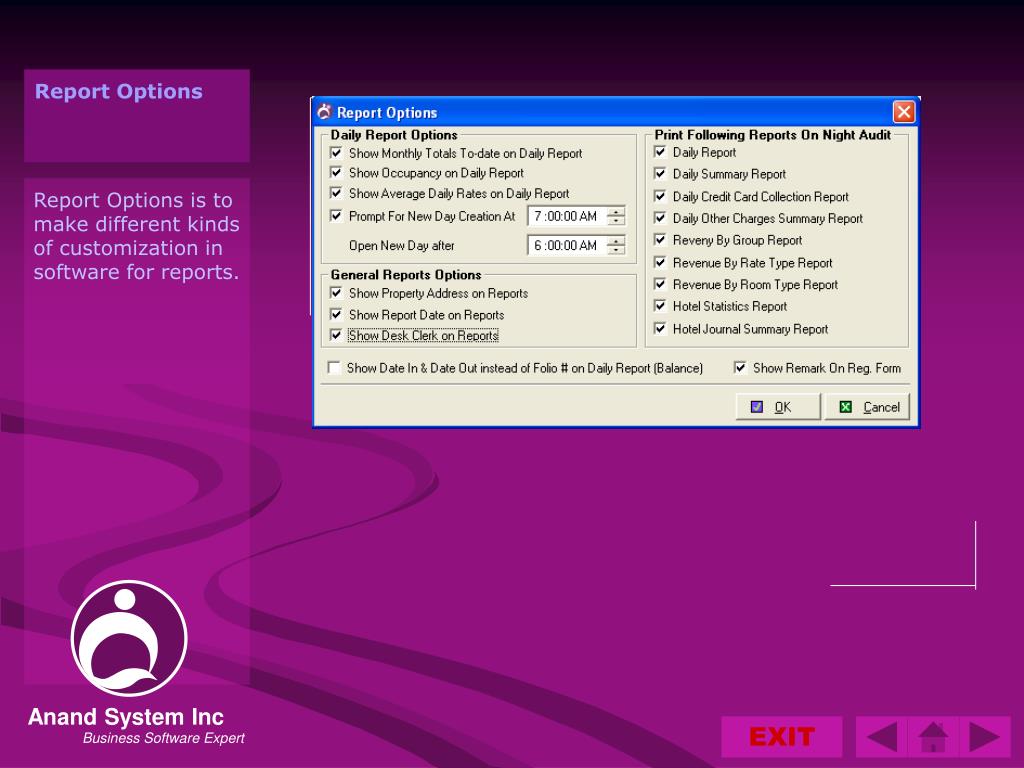Click the previous slide arrow icon

(x=882, y=737)
